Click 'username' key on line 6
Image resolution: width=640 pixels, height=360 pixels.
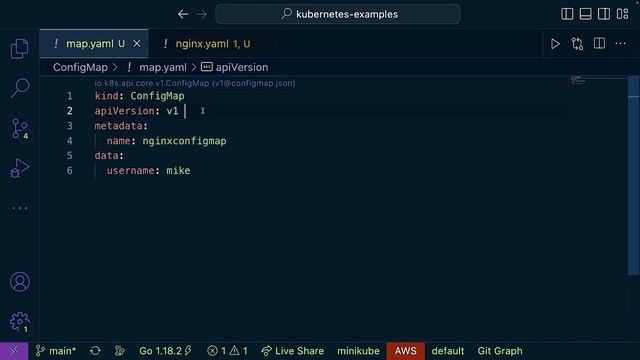pyautogui.click(x=131, y=171)
